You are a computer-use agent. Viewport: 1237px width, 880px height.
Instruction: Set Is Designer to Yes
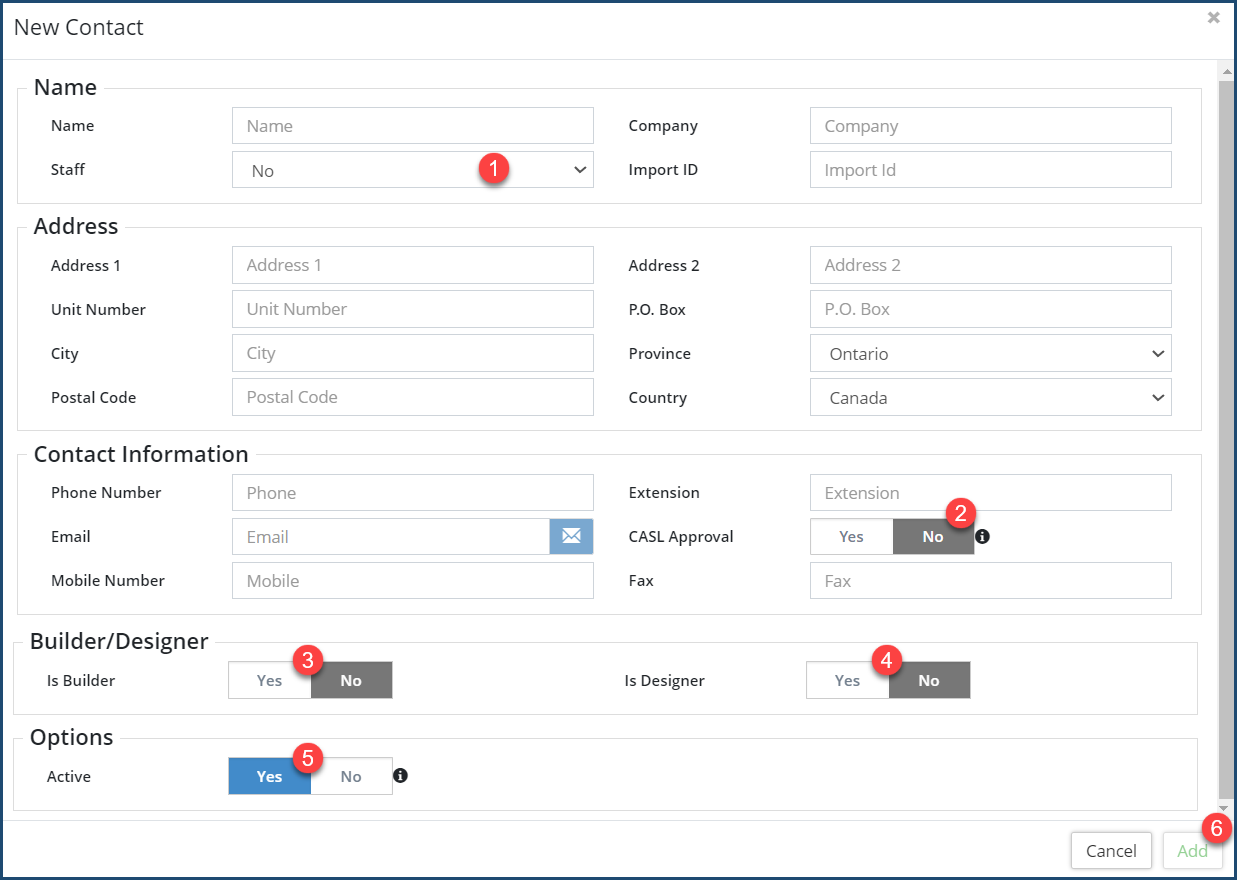click(x=847, y=680)
